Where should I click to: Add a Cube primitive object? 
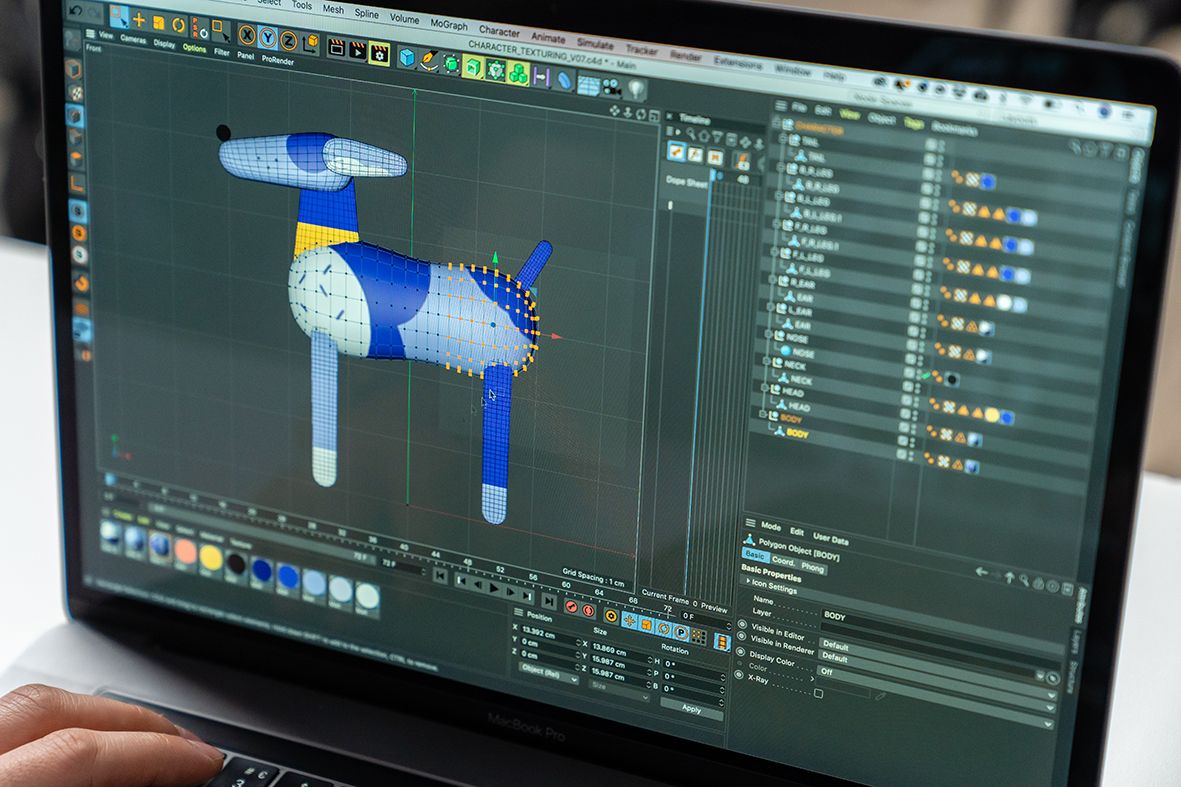(x=407, y=57)
